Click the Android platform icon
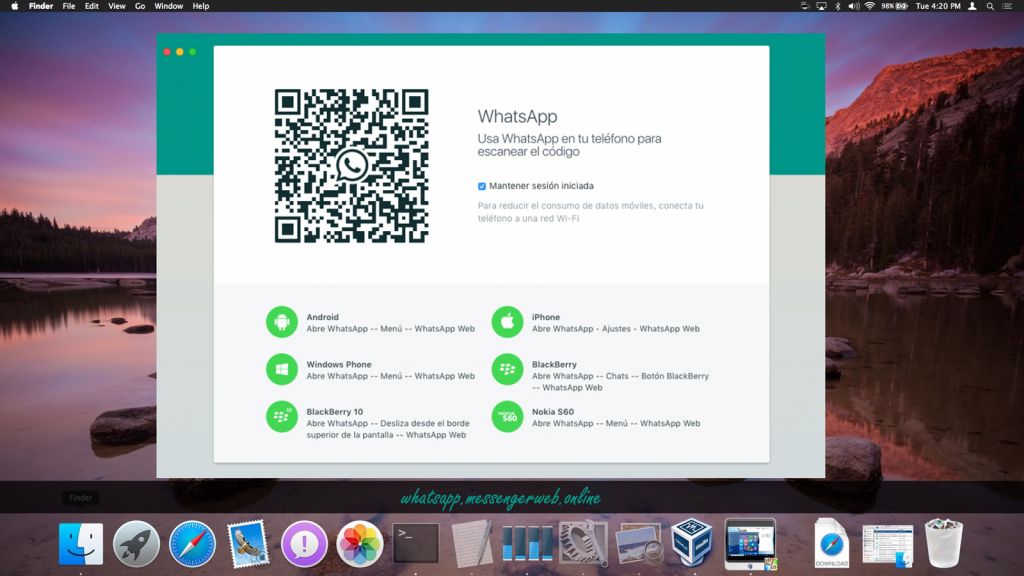This screenshot has width=1024, height=576. (282, 322)
